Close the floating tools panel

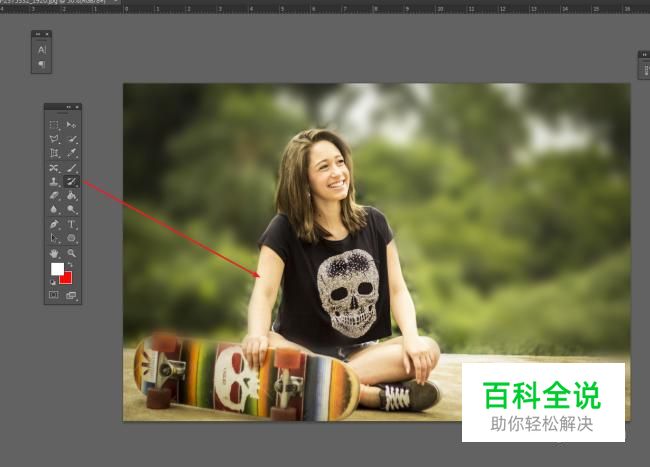tap(77, 107)
